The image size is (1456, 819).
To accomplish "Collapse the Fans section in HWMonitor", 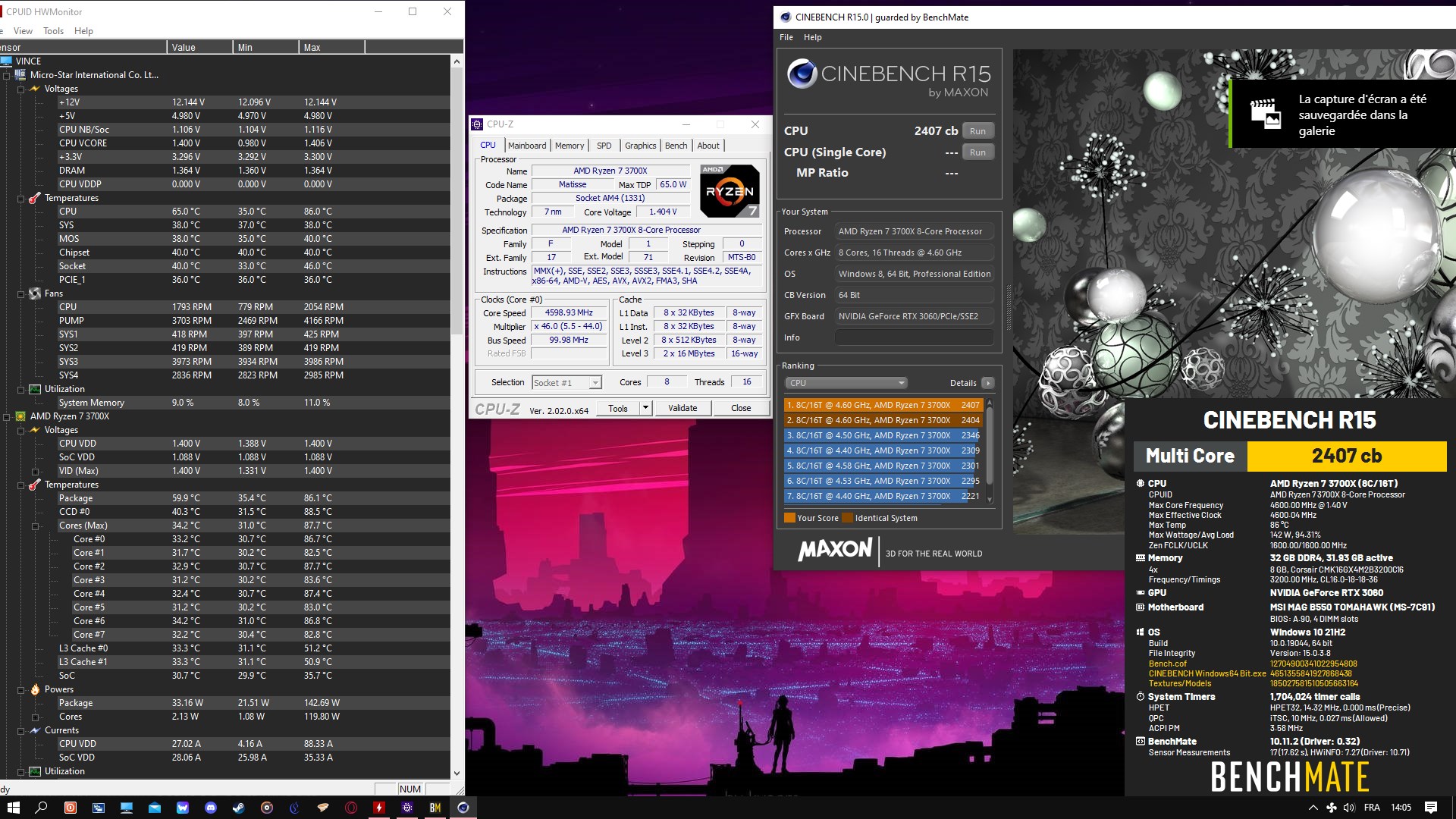I will (21, 293).
